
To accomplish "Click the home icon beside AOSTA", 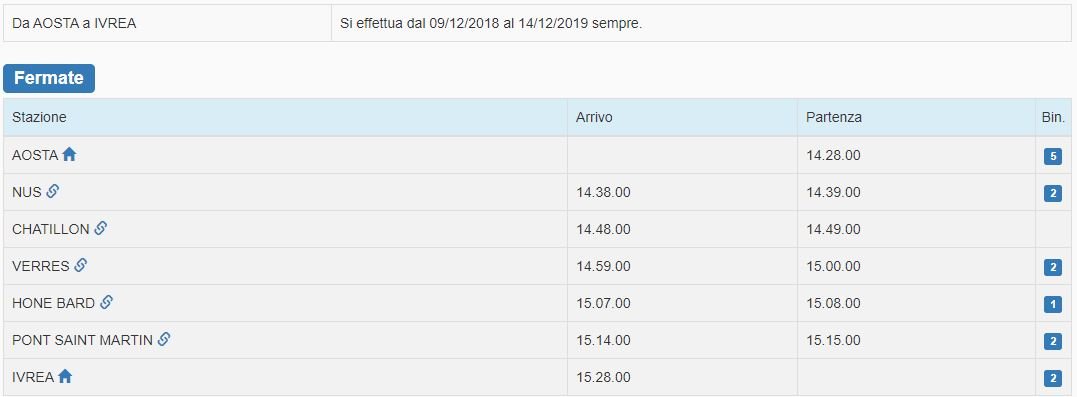I will click(69, 155).
